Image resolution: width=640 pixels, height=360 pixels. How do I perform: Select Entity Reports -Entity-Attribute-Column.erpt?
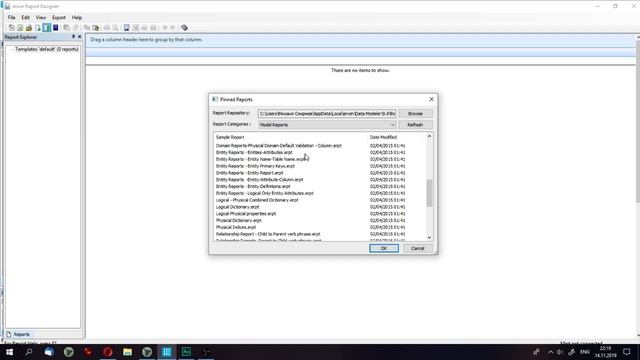pyautogui.click(x=260, y=180)
